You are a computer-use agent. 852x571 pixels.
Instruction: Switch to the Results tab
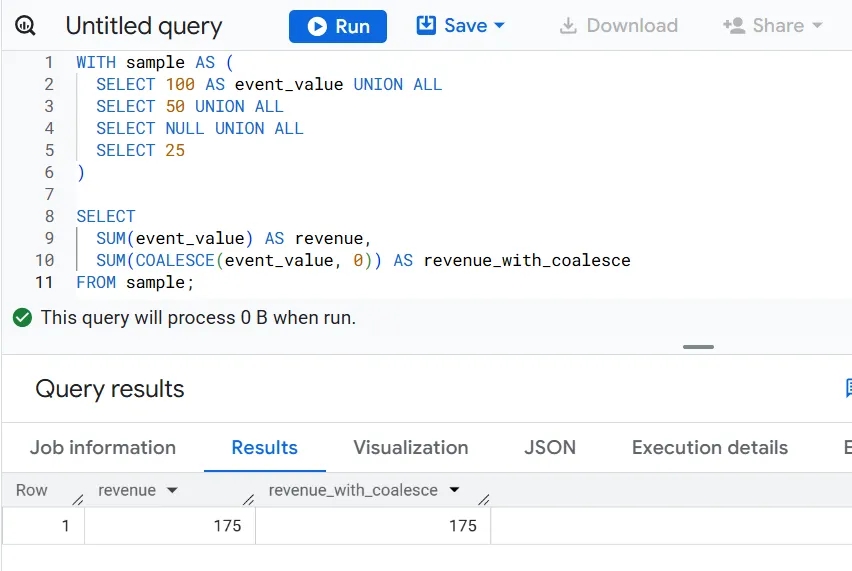coord(265,447)
